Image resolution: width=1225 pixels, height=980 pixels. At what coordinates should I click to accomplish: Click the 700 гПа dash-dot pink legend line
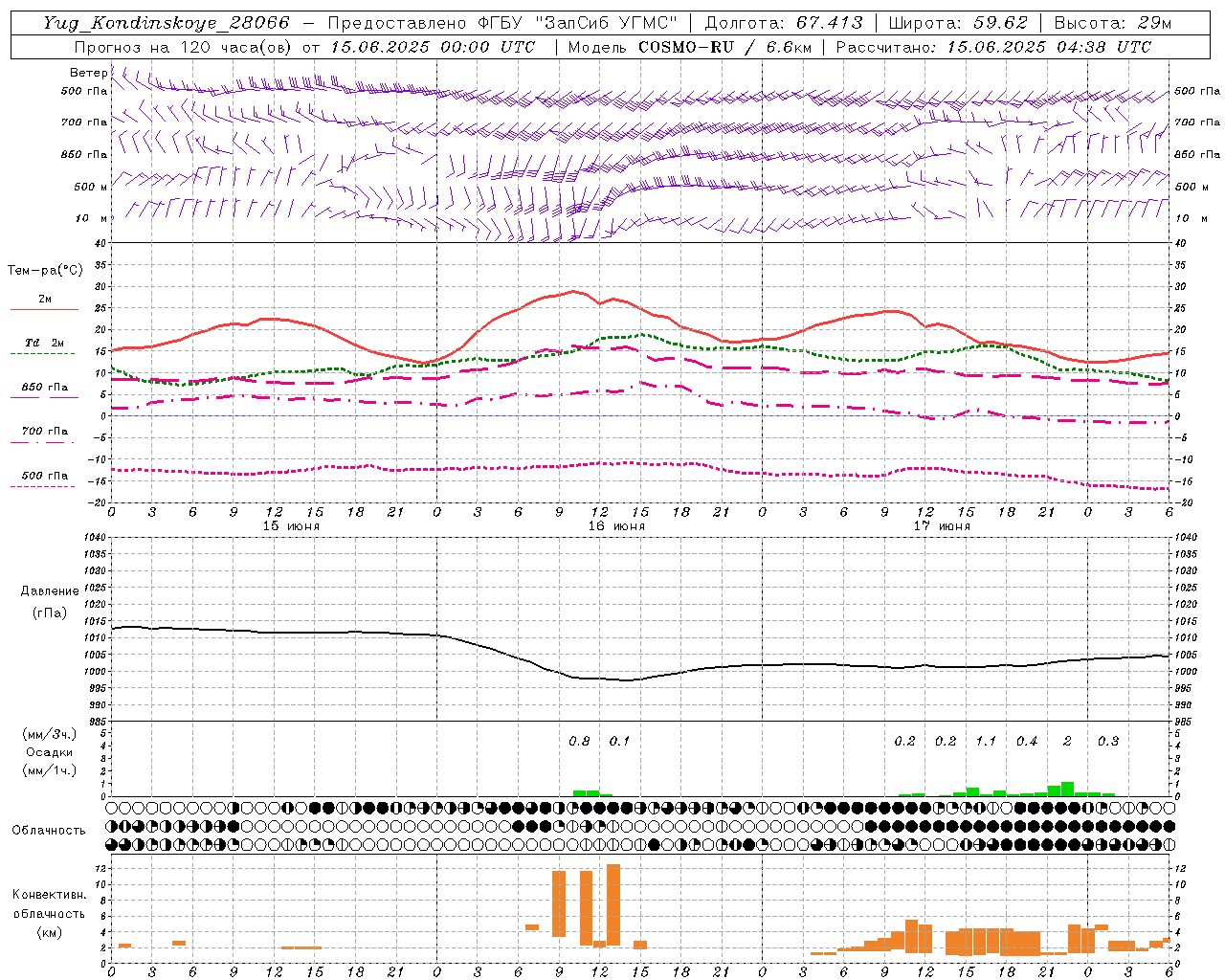43,442
